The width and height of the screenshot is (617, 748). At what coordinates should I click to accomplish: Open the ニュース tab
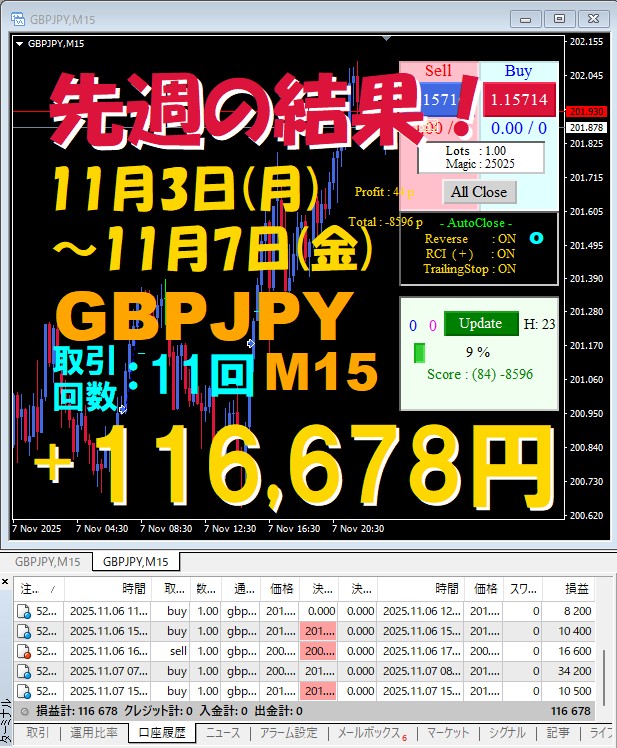tap(223, 733)
